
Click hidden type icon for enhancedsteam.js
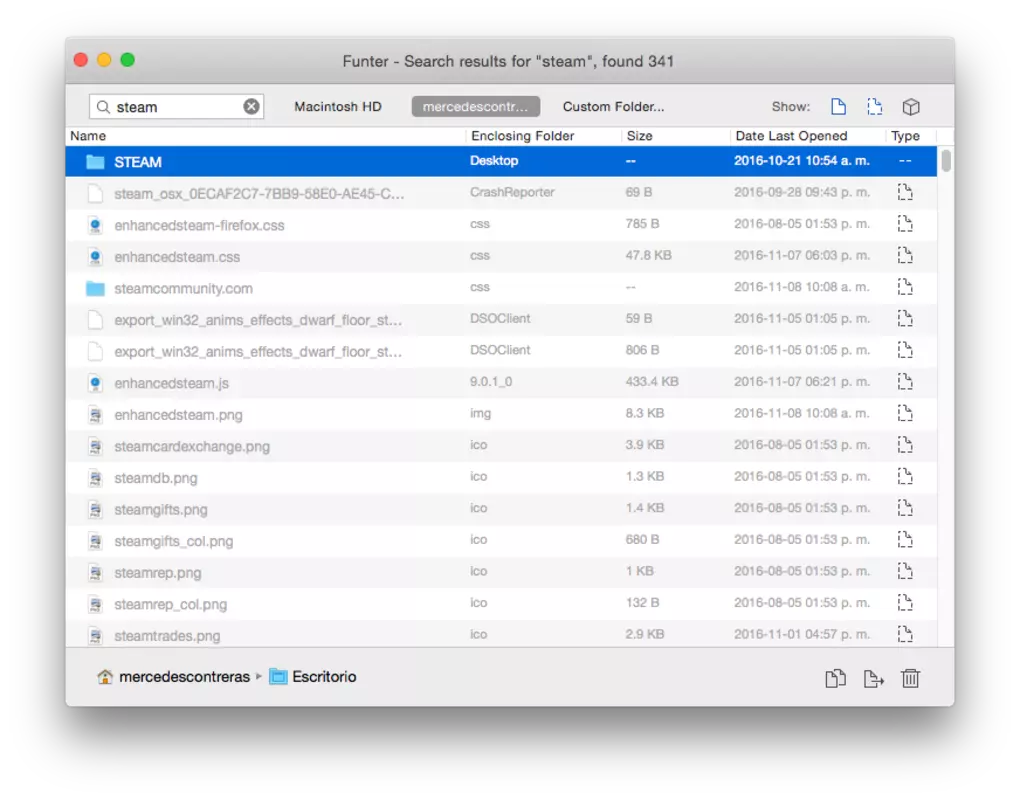pos(905,382)
